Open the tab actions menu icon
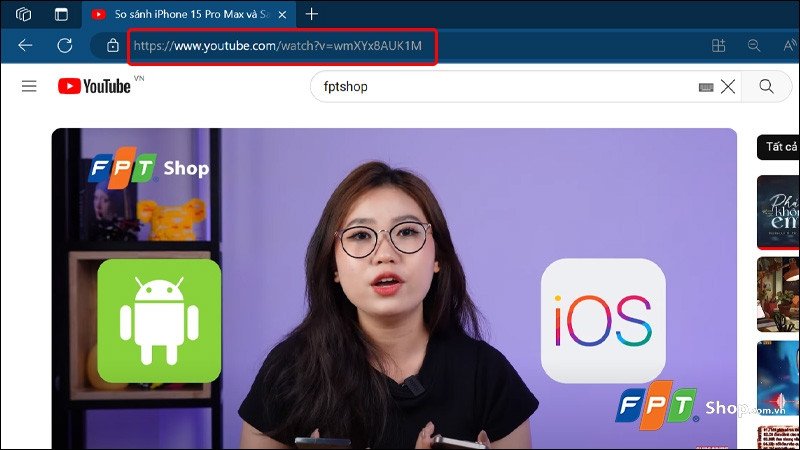This screenshot has width=800, height=450. coord(61,14)
